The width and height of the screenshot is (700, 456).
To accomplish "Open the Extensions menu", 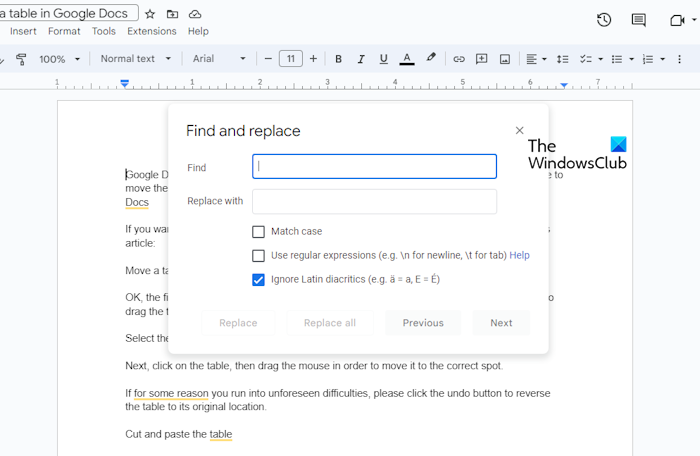I will coord(151,31).
